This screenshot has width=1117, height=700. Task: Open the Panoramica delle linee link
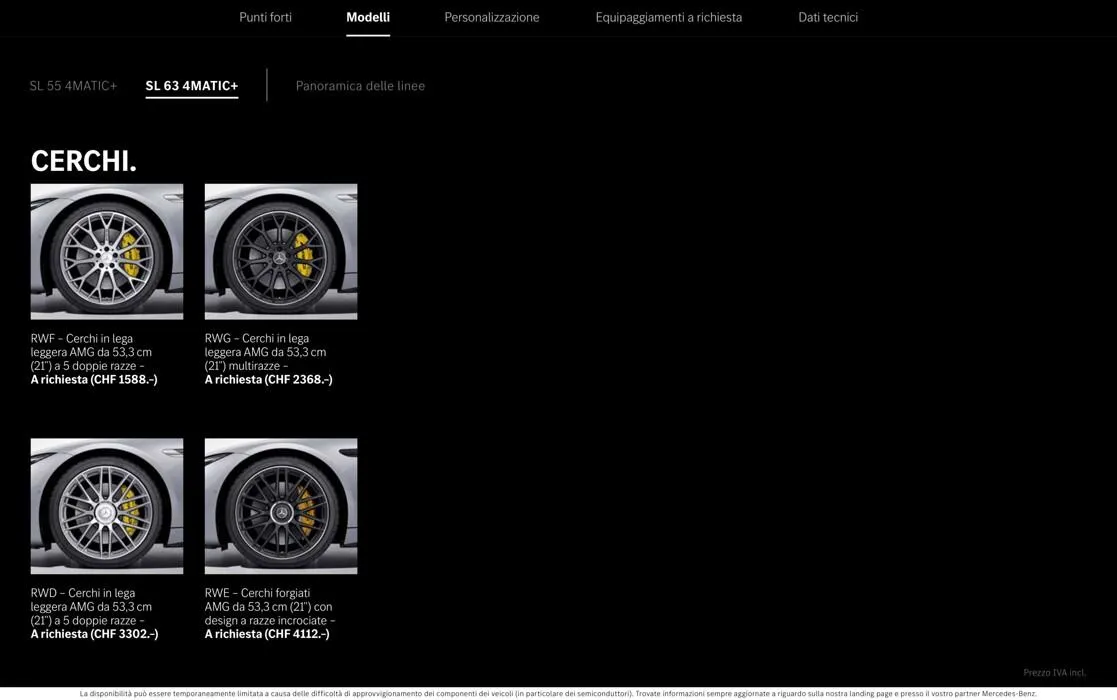(x=360, y=86)
